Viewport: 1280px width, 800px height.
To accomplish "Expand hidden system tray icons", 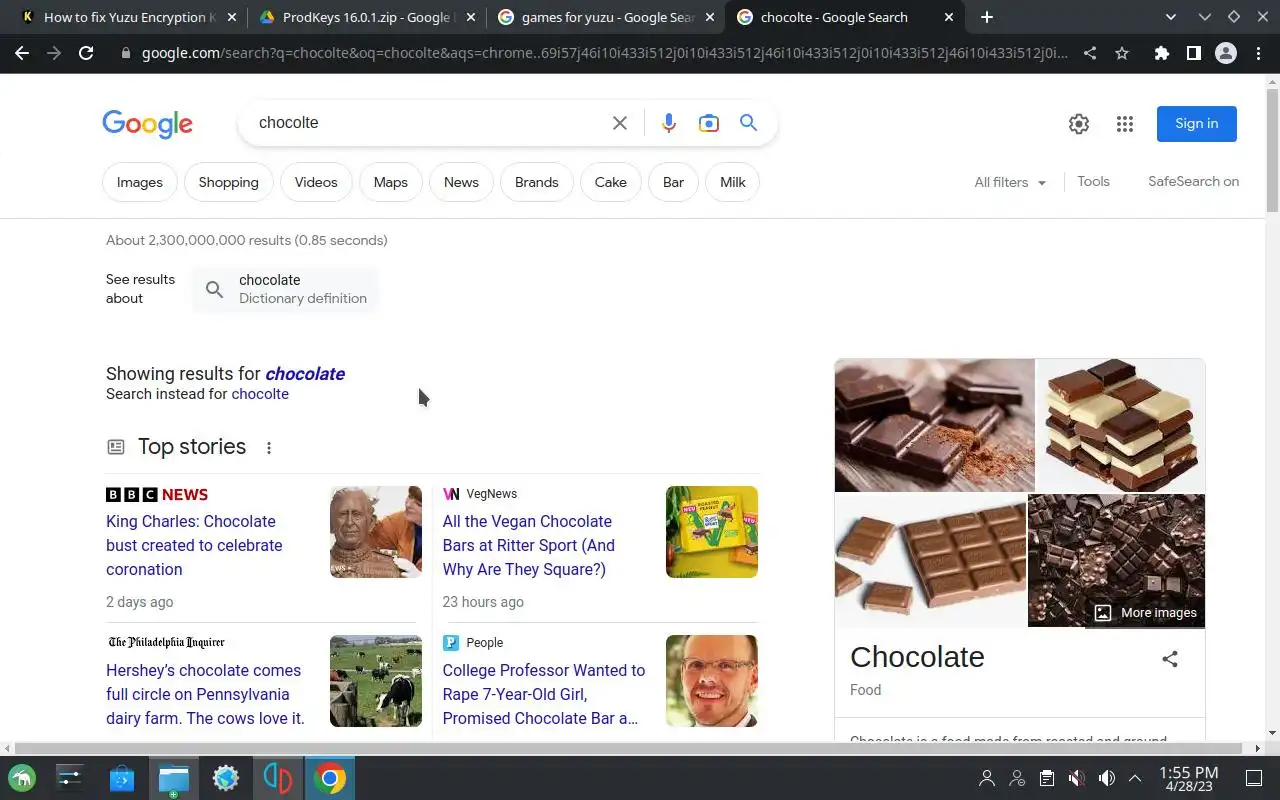I will 1135,778.
